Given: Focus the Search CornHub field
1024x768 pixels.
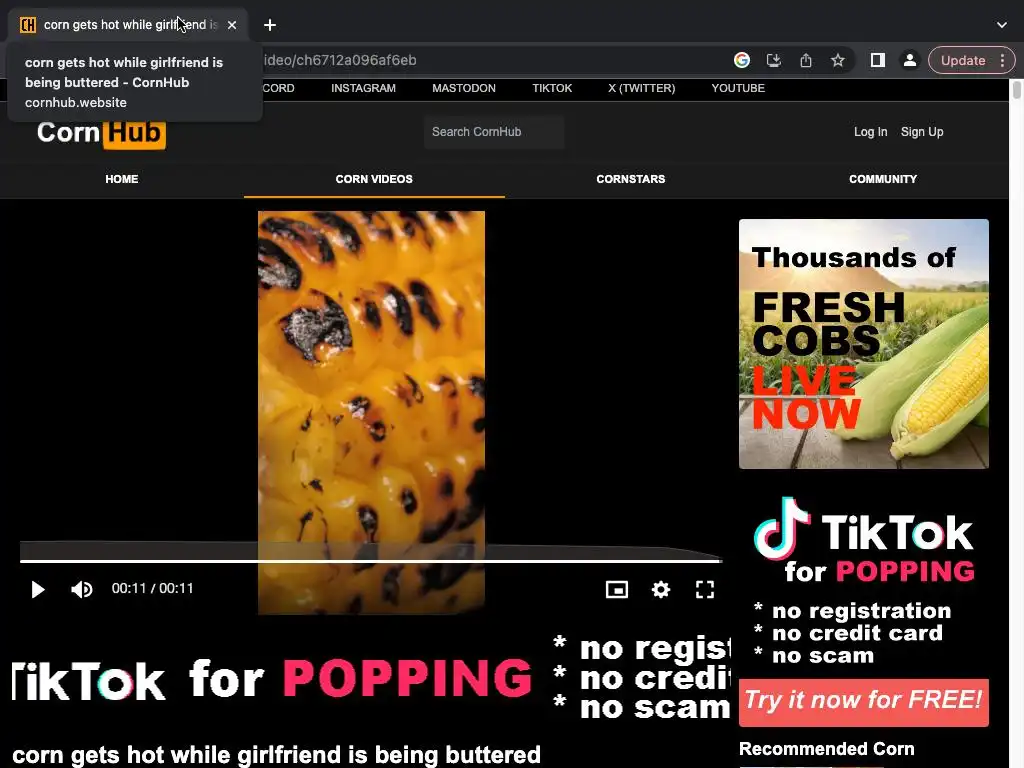Looking at the screenshot, I should (x=494, y=132).
